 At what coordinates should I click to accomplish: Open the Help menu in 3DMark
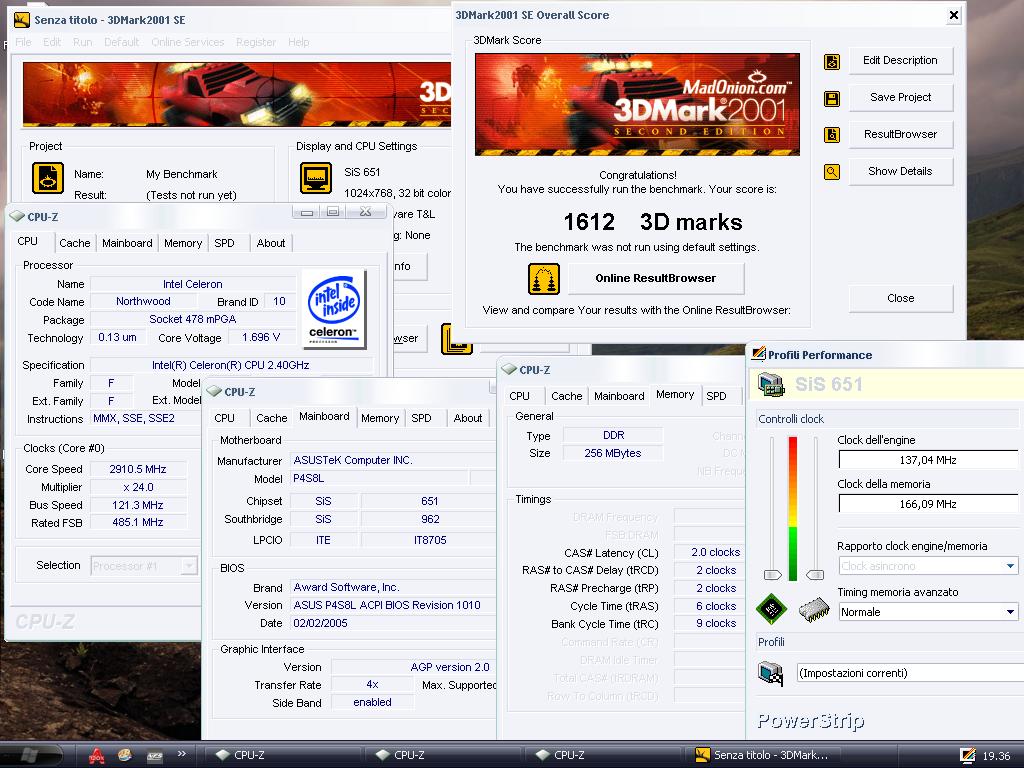tap(298, 42)
